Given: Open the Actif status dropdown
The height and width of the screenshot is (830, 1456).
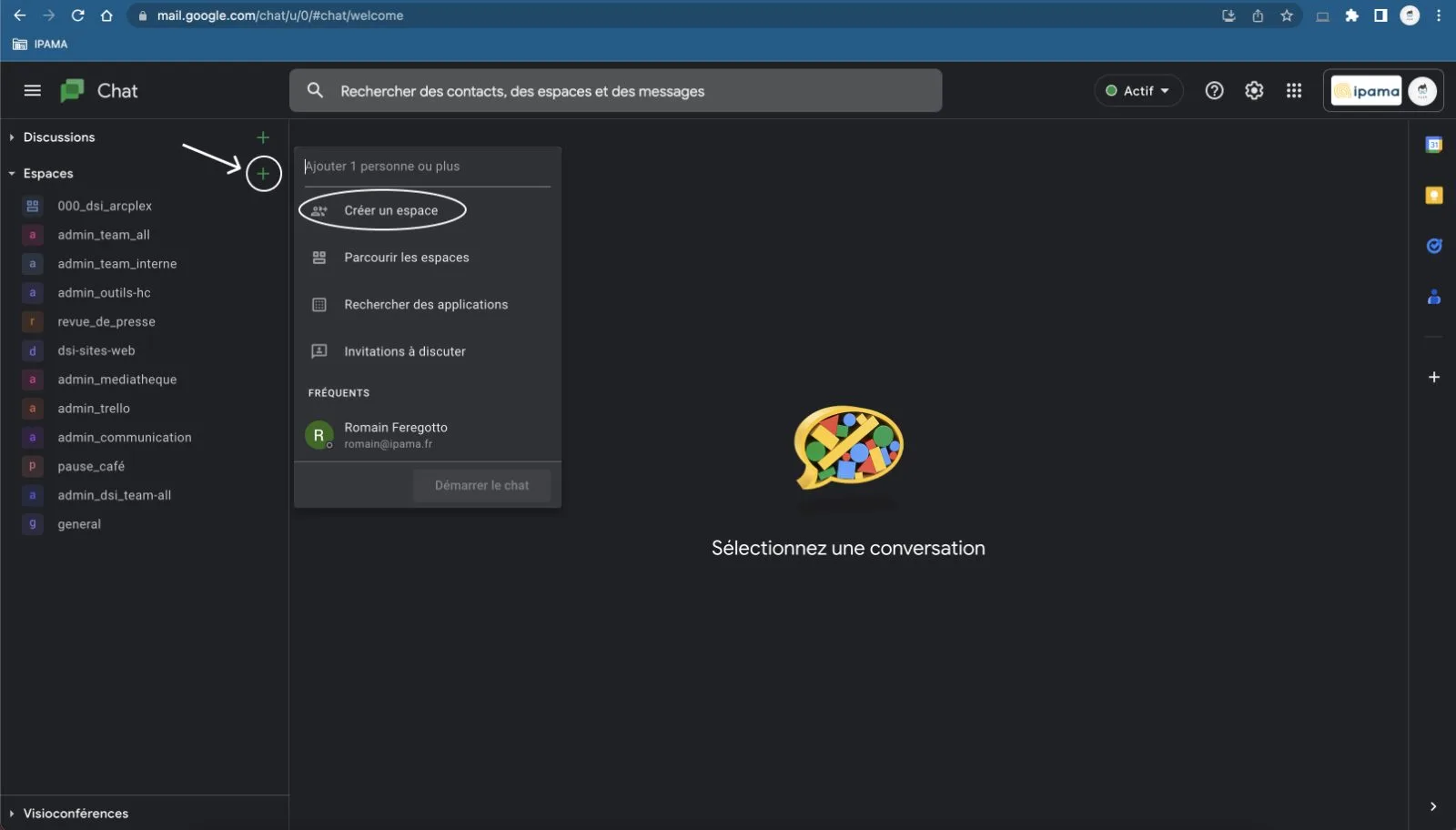Looking at the screenshot, I should click(x=1137, y=90).
